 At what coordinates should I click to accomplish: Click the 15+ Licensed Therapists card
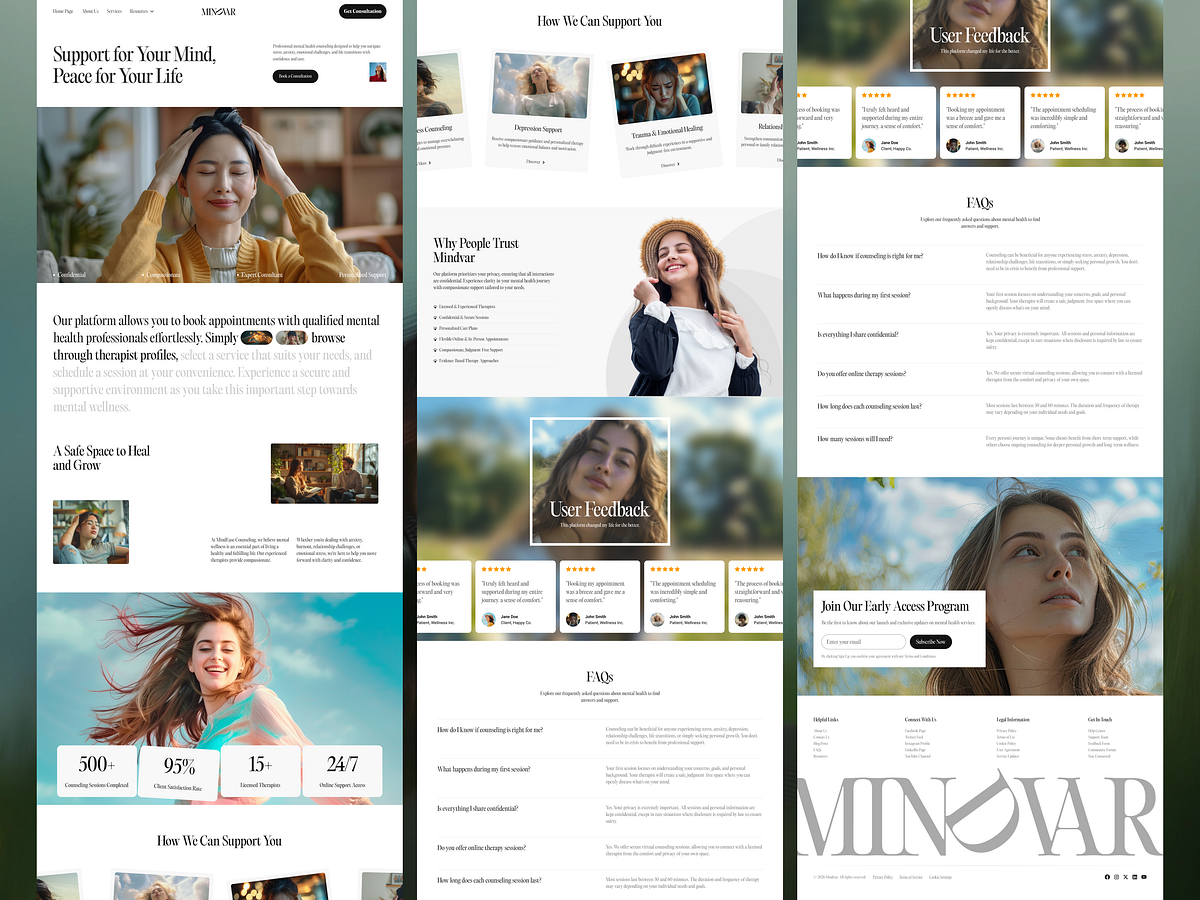260,771
